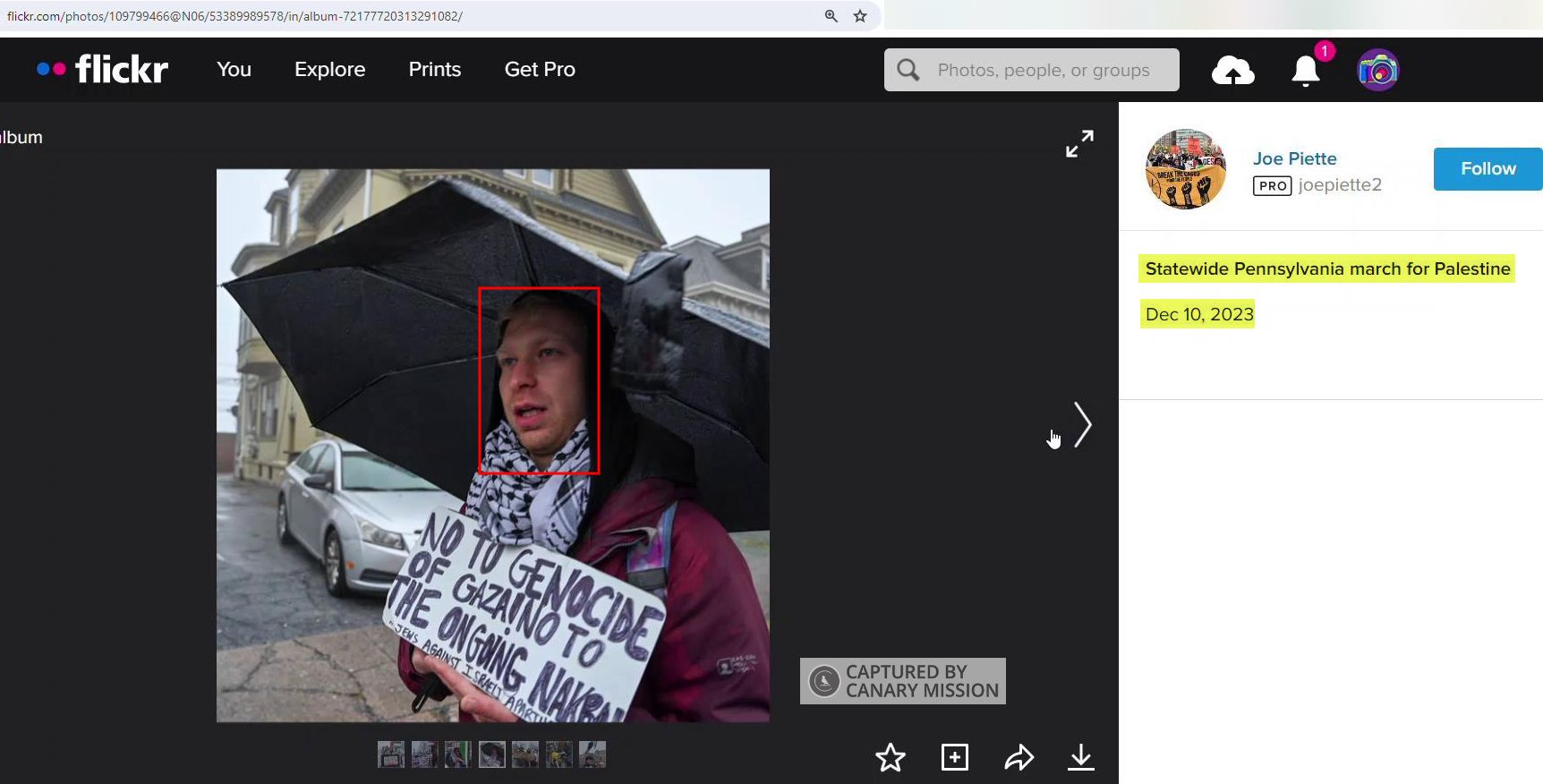This screenshot has height=784, width=1543.
Task: Open the account camera avatar menu
Action: [x=1377, y=71]
